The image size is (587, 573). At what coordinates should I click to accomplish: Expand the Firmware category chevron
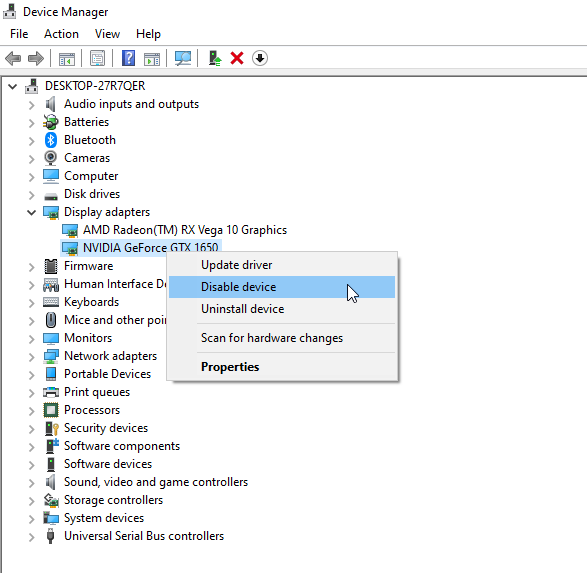[x=31, y=267]
